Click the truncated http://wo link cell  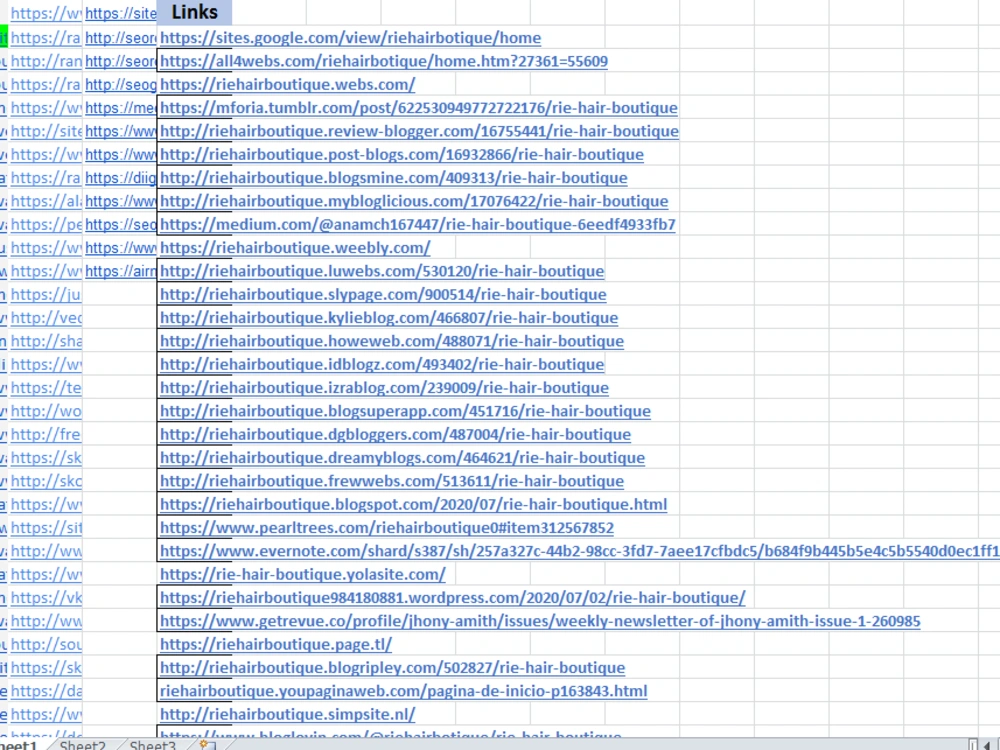pyautogui.click(x=46, y=411)
